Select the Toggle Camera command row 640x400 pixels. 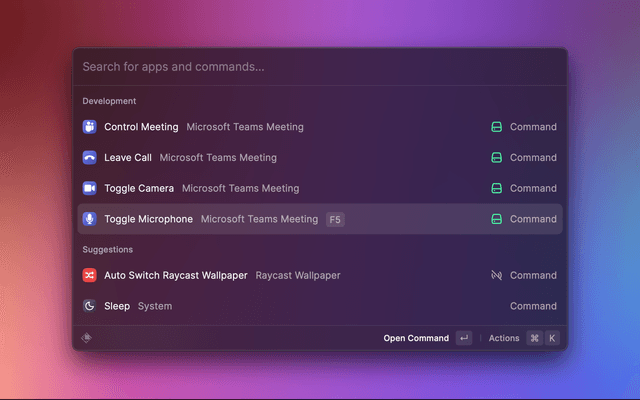300,188
